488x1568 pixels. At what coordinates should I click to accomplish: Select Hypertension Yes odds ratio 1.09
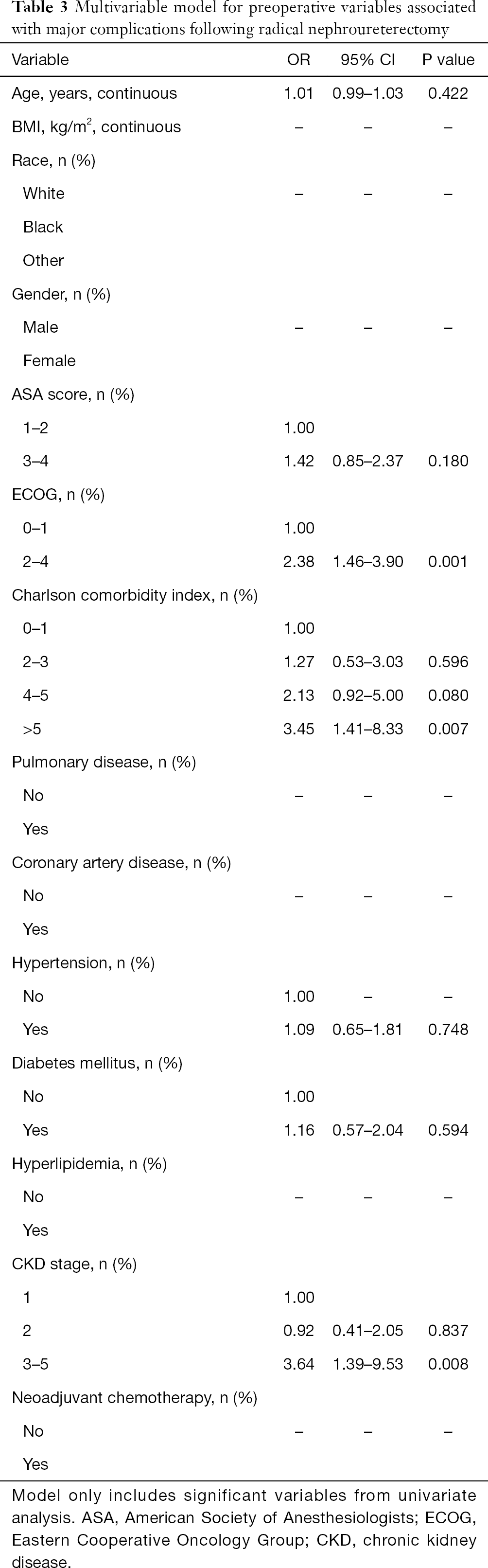coord(299,1029)
